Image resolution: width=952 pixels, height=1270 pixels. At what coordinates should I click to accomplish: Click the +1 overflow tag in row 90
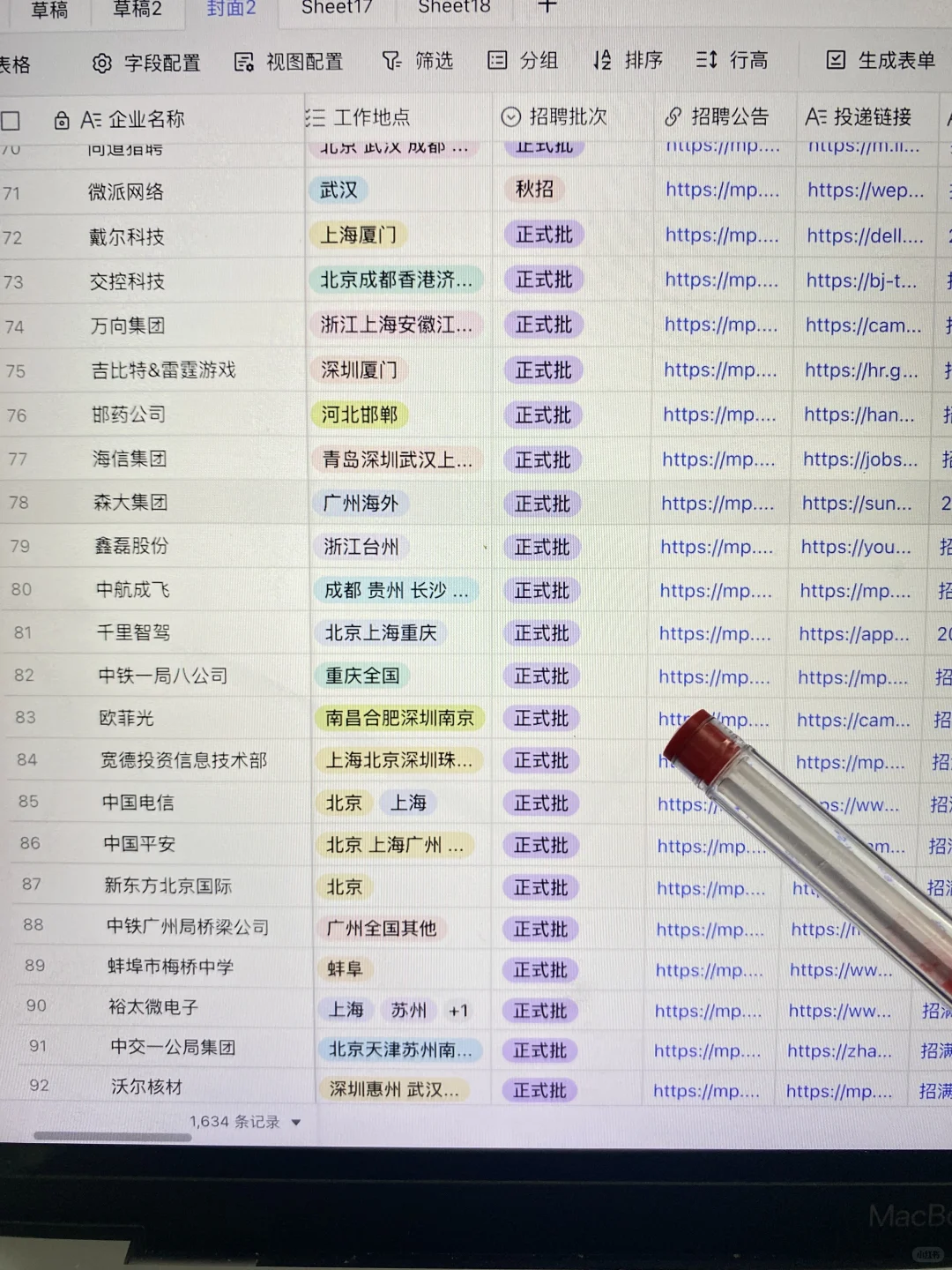[x=458, y=1011]
